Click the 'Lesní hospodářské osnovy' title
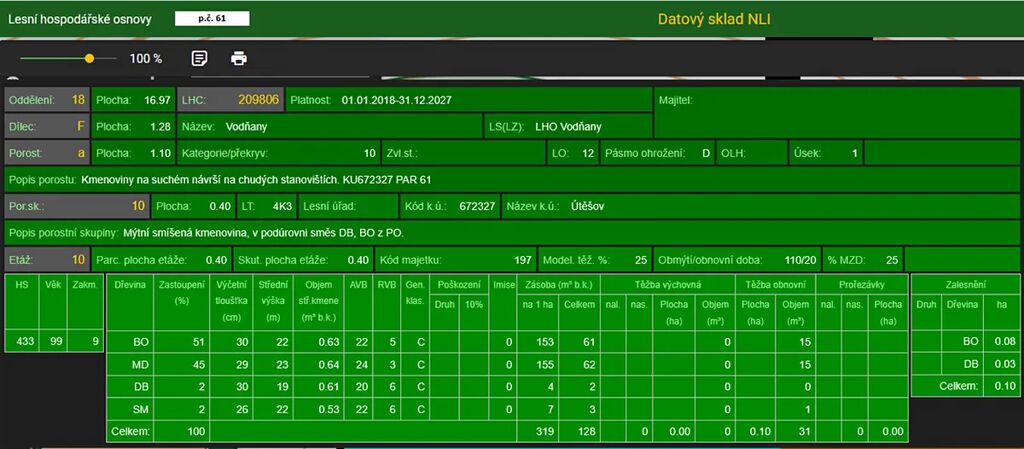The height and width of the screenshot is (449, 1024). pos(80,19)
